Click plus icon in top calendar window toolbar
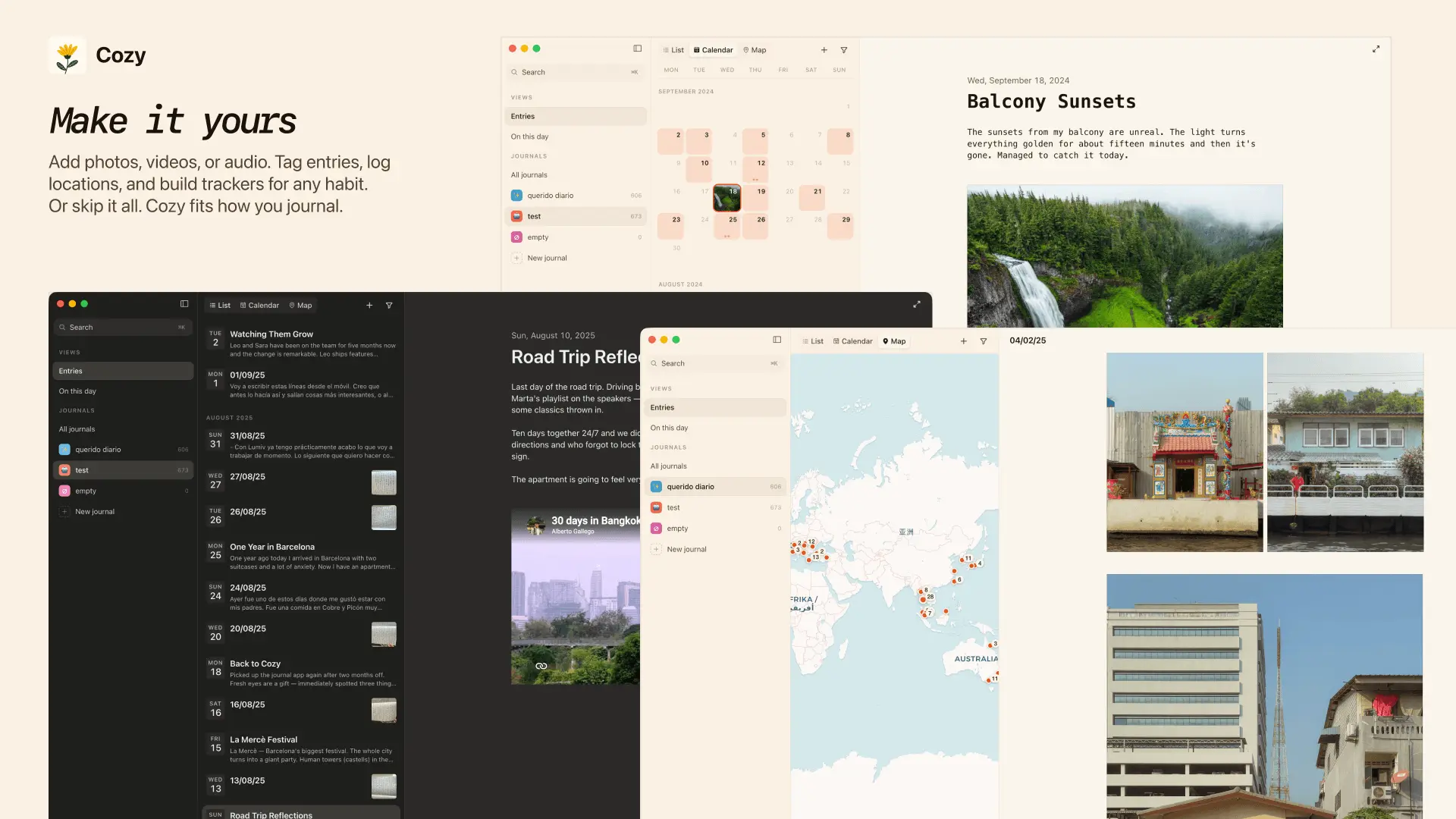Image resolution: width=1456 pixels, height=819 pixels. [824, 50]
